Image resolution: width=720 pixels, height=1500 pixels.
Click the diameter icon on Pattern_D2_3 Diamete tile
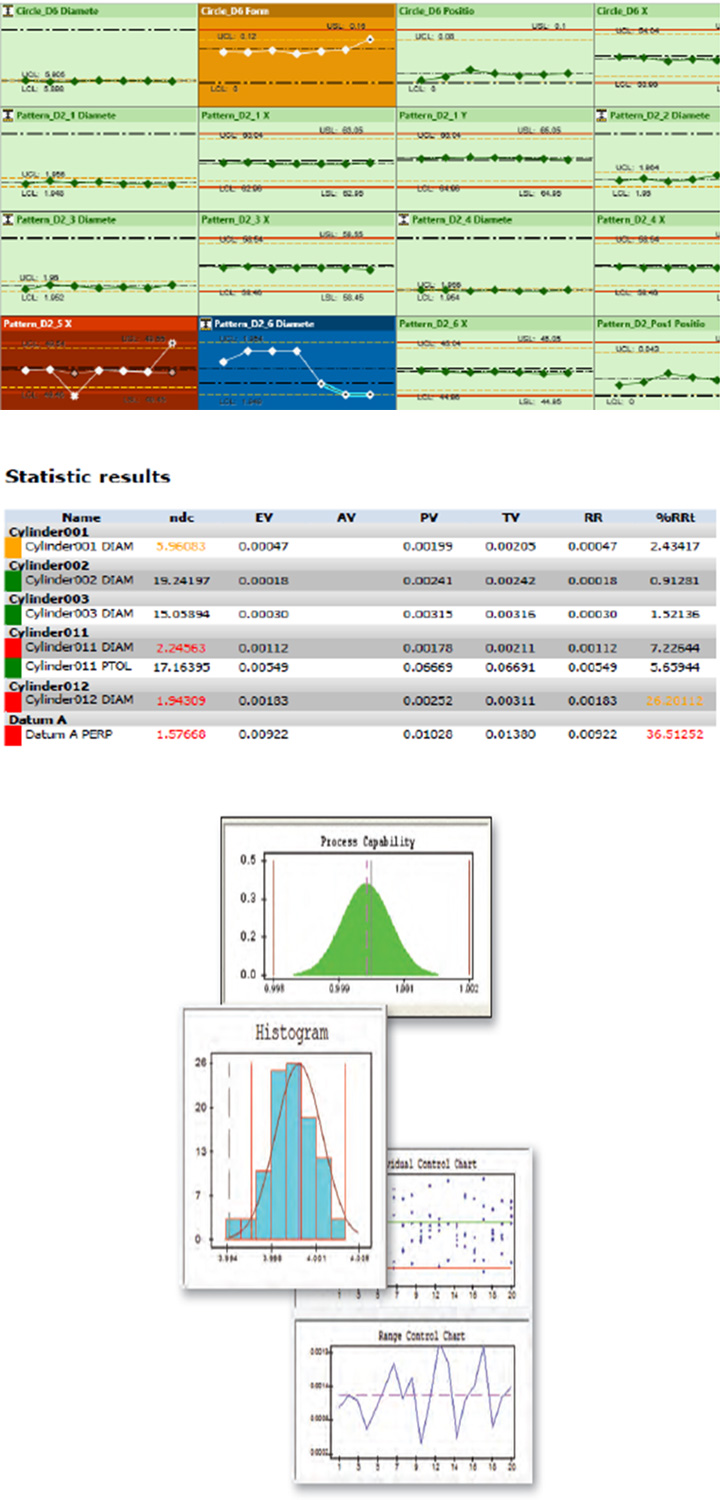click(8, 219)
